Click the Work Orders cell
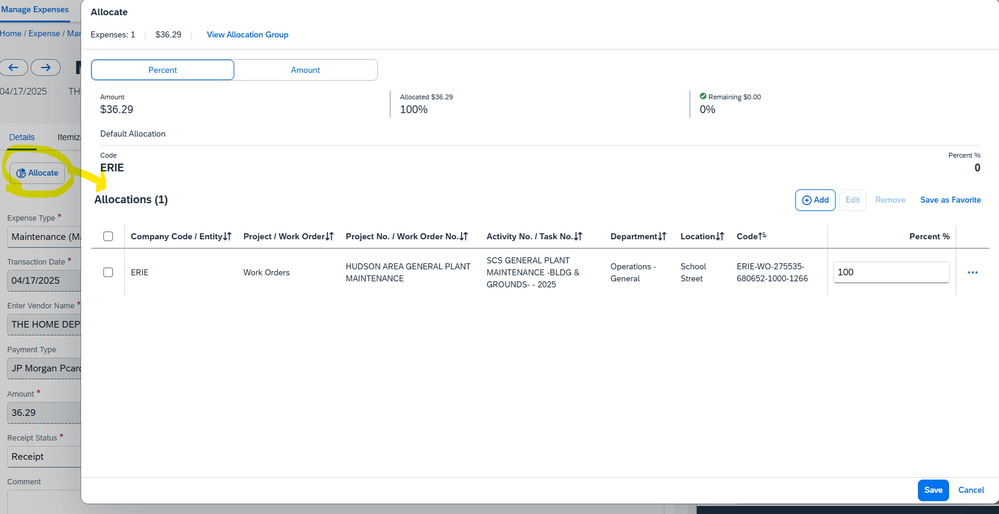 click(x=266, y=273)
